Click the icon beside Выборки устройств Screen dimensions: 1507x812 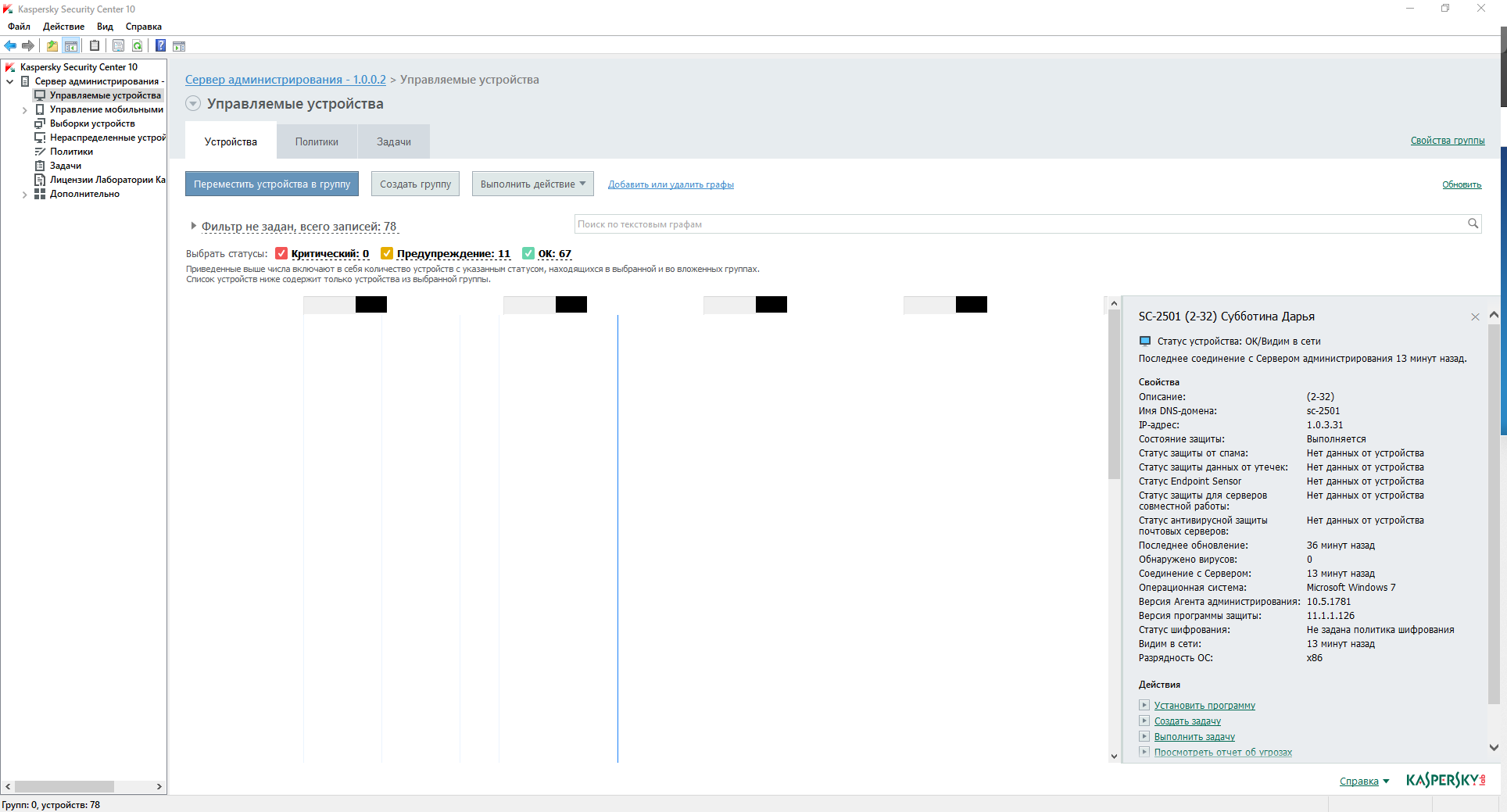click(40, 123)
